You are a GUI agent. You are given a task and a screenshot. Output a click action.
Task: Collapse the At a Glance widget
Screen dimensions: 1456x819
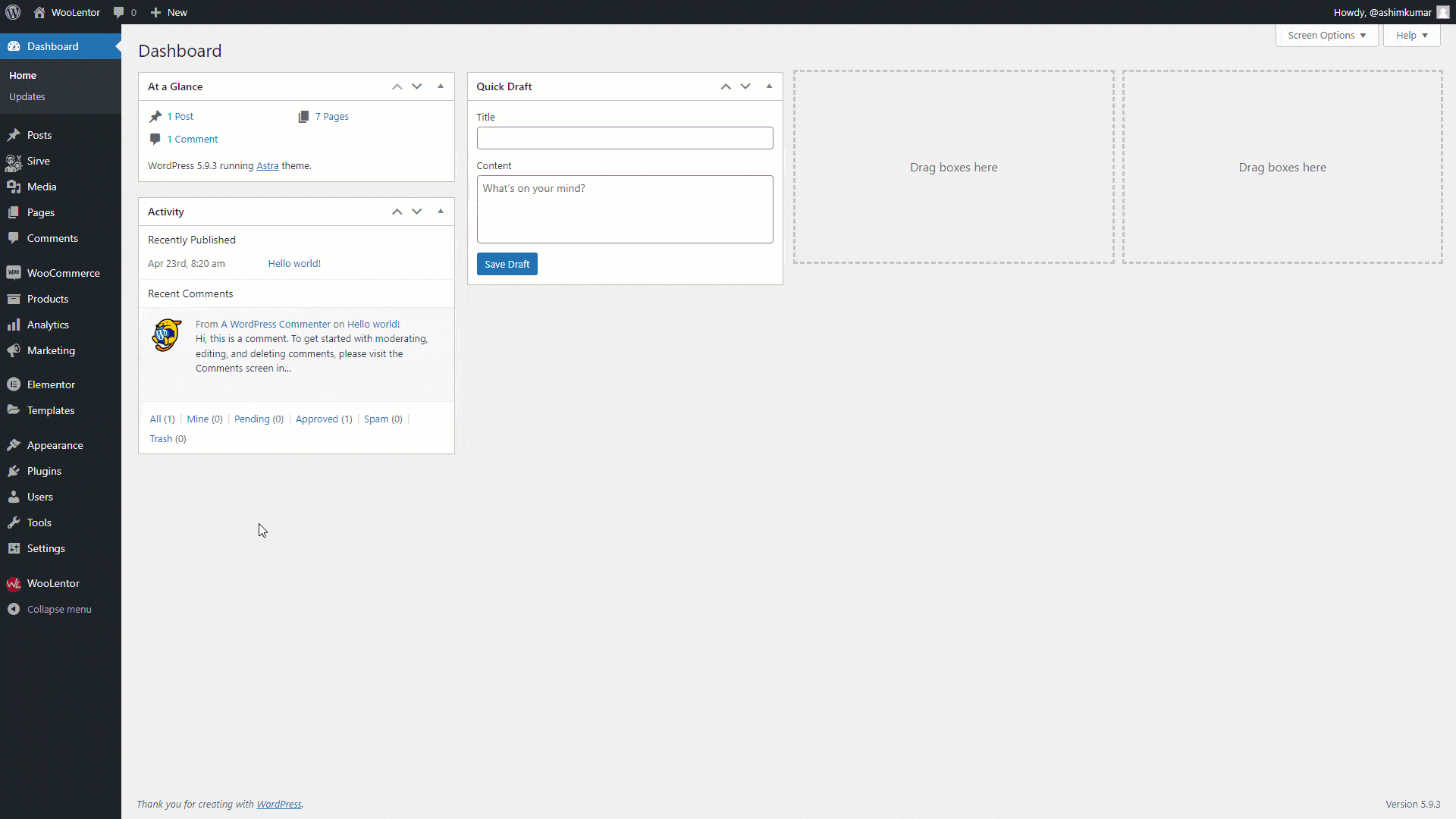pos(440,86)
